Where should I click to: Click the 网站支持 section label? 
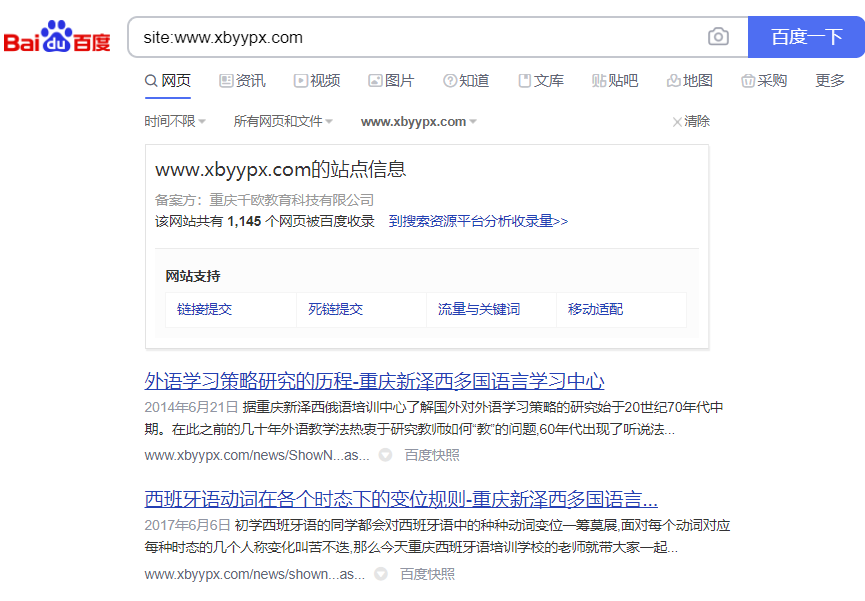pyautogui.click(x=193, y=276)
